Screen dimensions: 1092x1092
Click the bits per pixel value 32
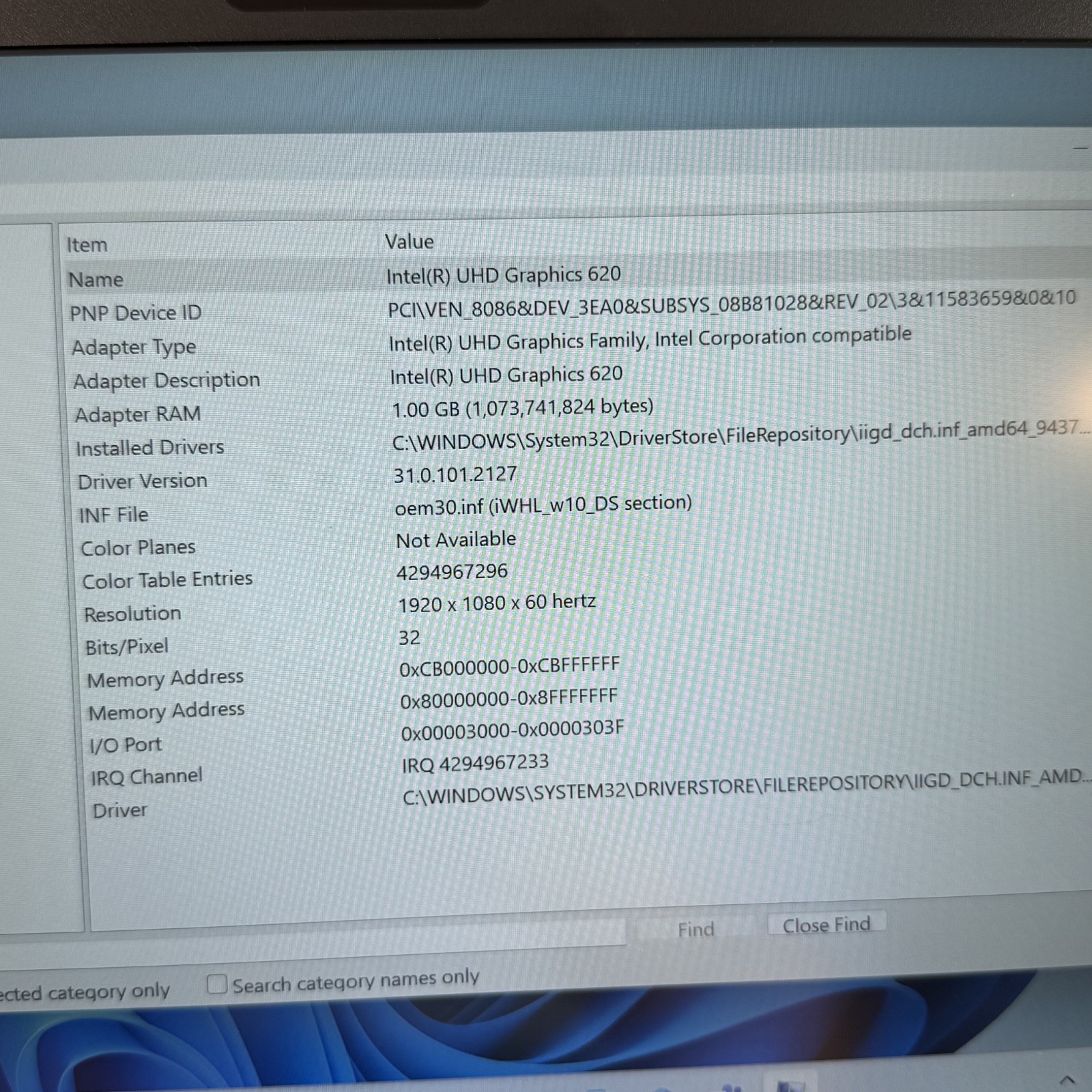[x=409, y=638]
